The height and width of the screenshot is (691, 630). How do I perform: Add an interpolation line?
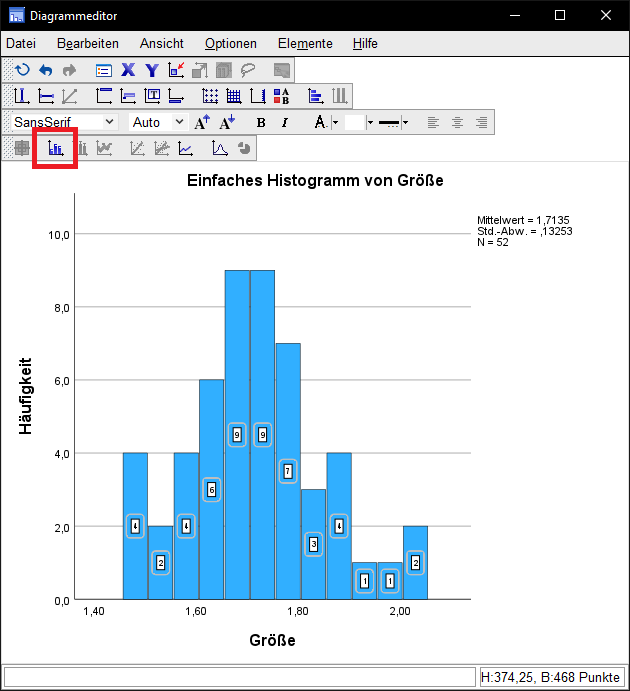185,148
